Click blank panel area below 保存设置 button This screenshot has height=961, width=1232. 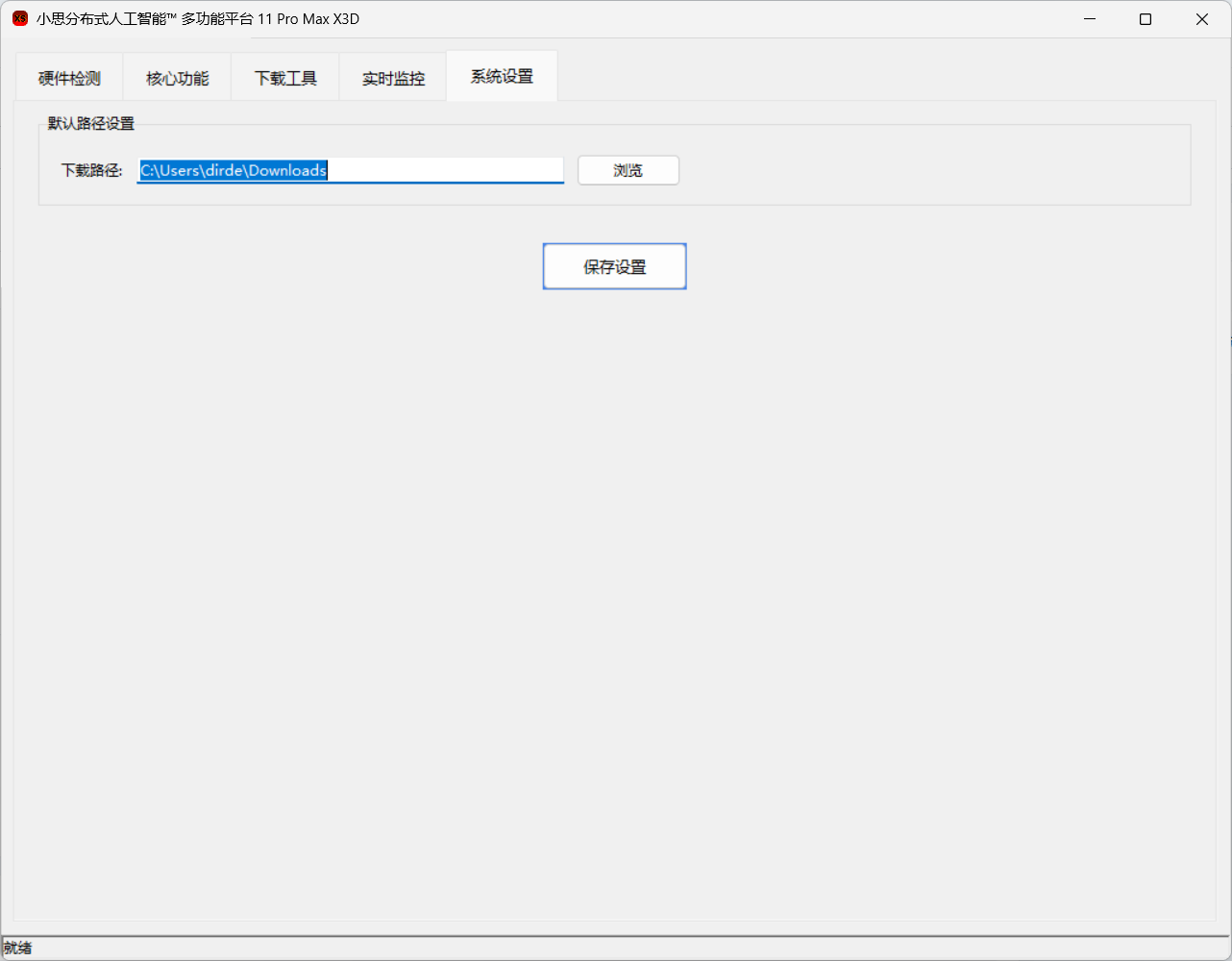coord(615,577)
